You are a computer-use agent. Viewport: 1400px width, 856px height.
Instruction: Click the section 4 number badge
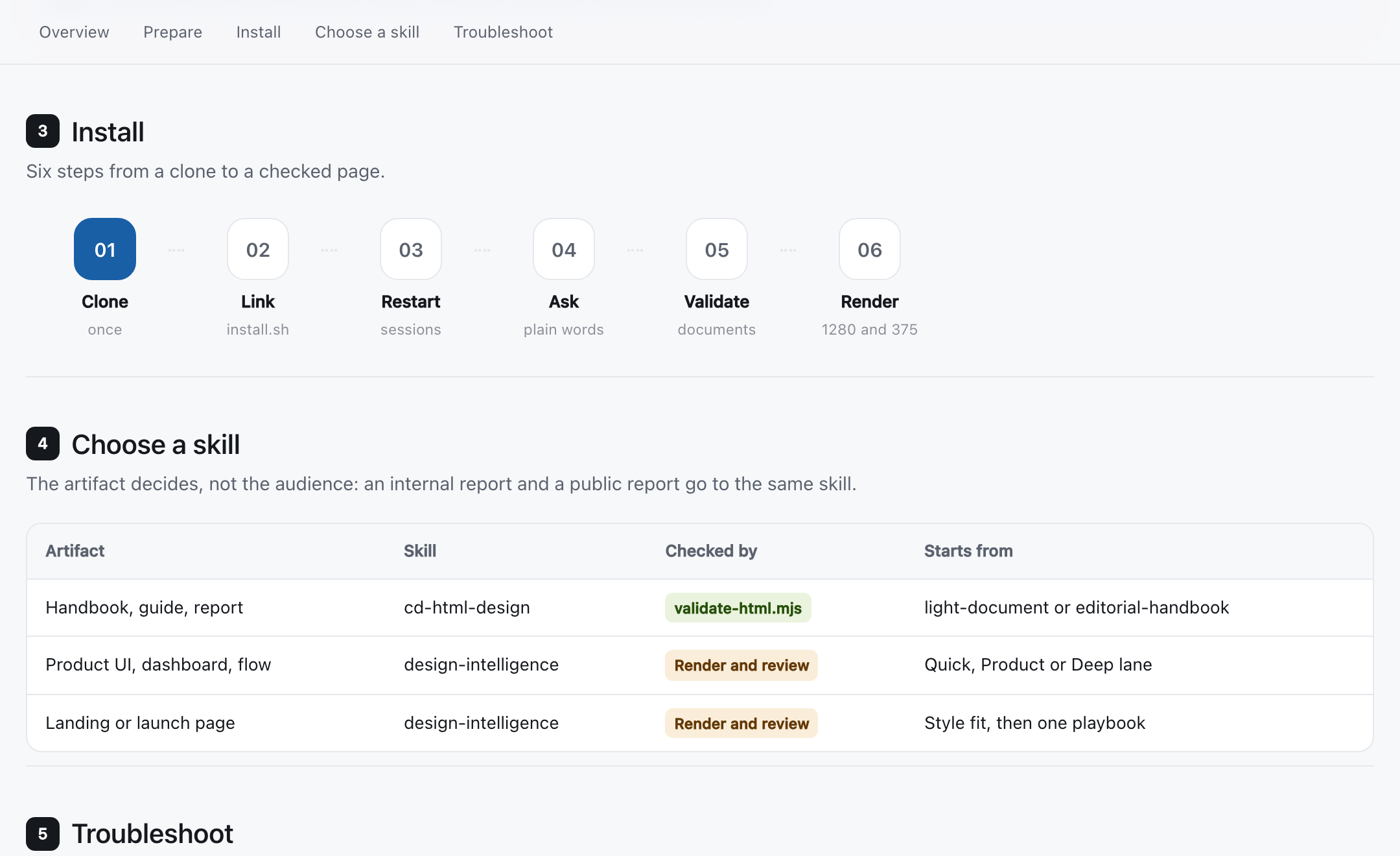[x=43, y=444]
